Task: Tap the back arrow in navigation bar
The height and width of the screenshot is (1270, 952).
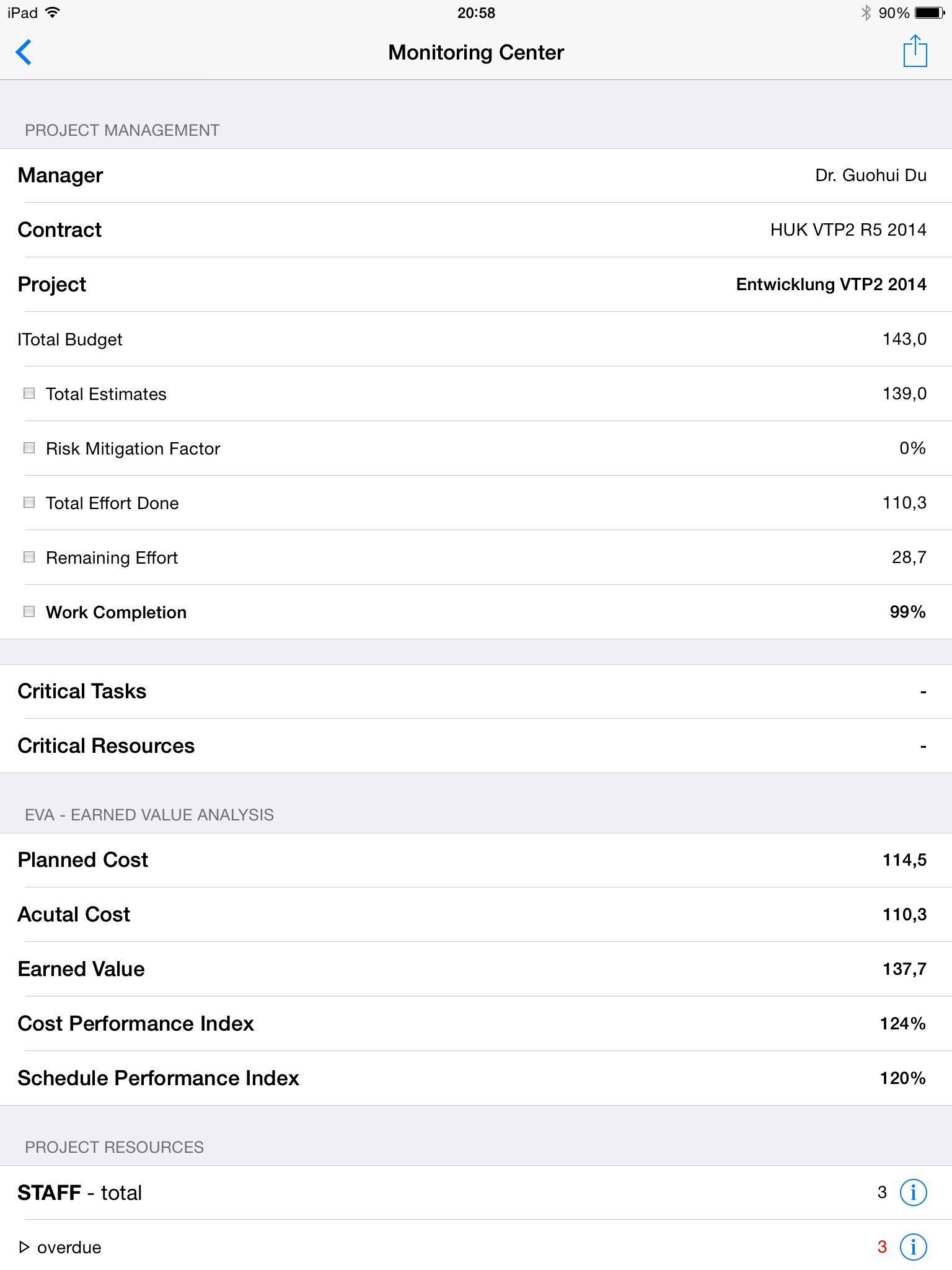Action: pyautogui.click(x=24, y=52)
